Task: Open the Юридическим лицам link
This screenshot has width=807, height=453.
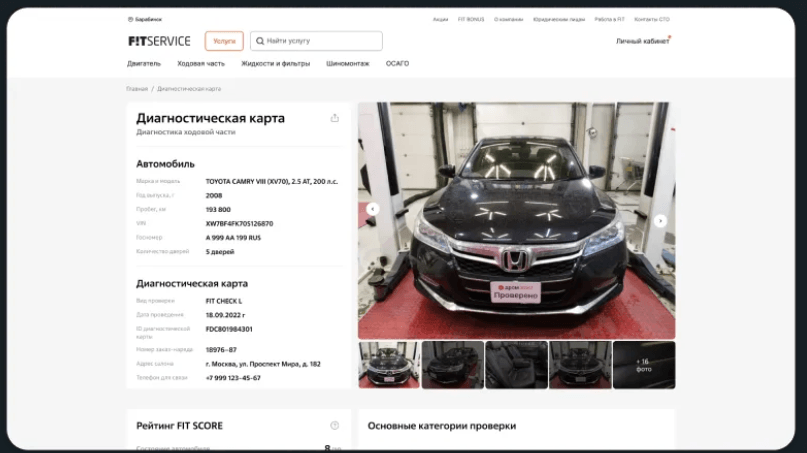Action: tap(559, 20)
